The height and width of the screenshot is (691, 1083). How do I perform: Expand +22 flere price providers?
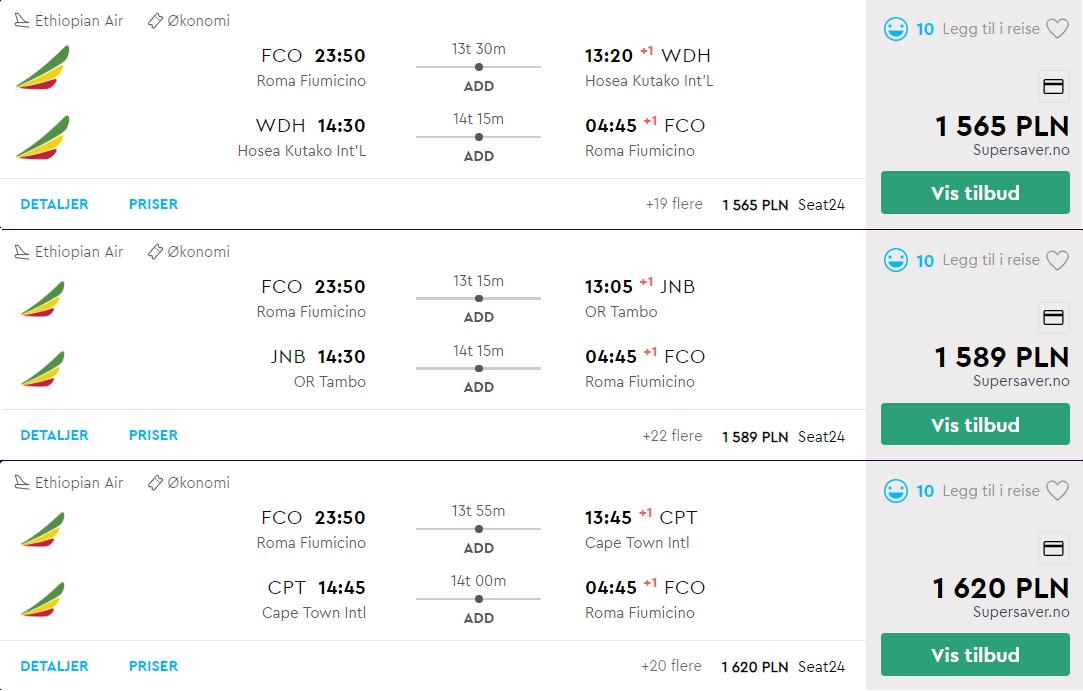672,435
